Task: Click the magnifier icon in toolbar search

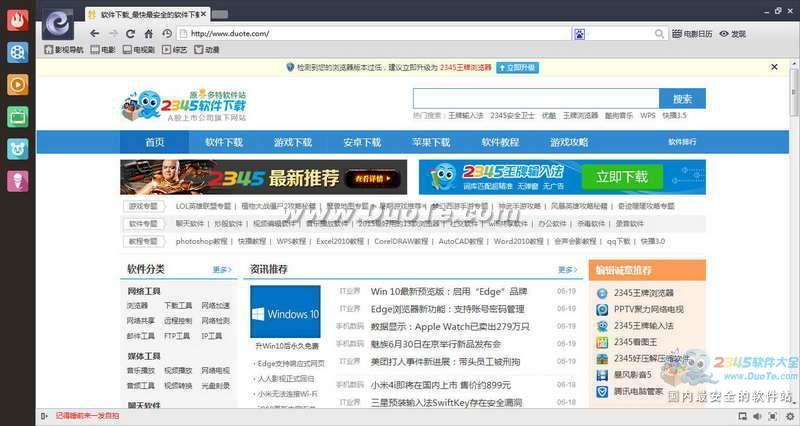Action: (x=659, y=34)
